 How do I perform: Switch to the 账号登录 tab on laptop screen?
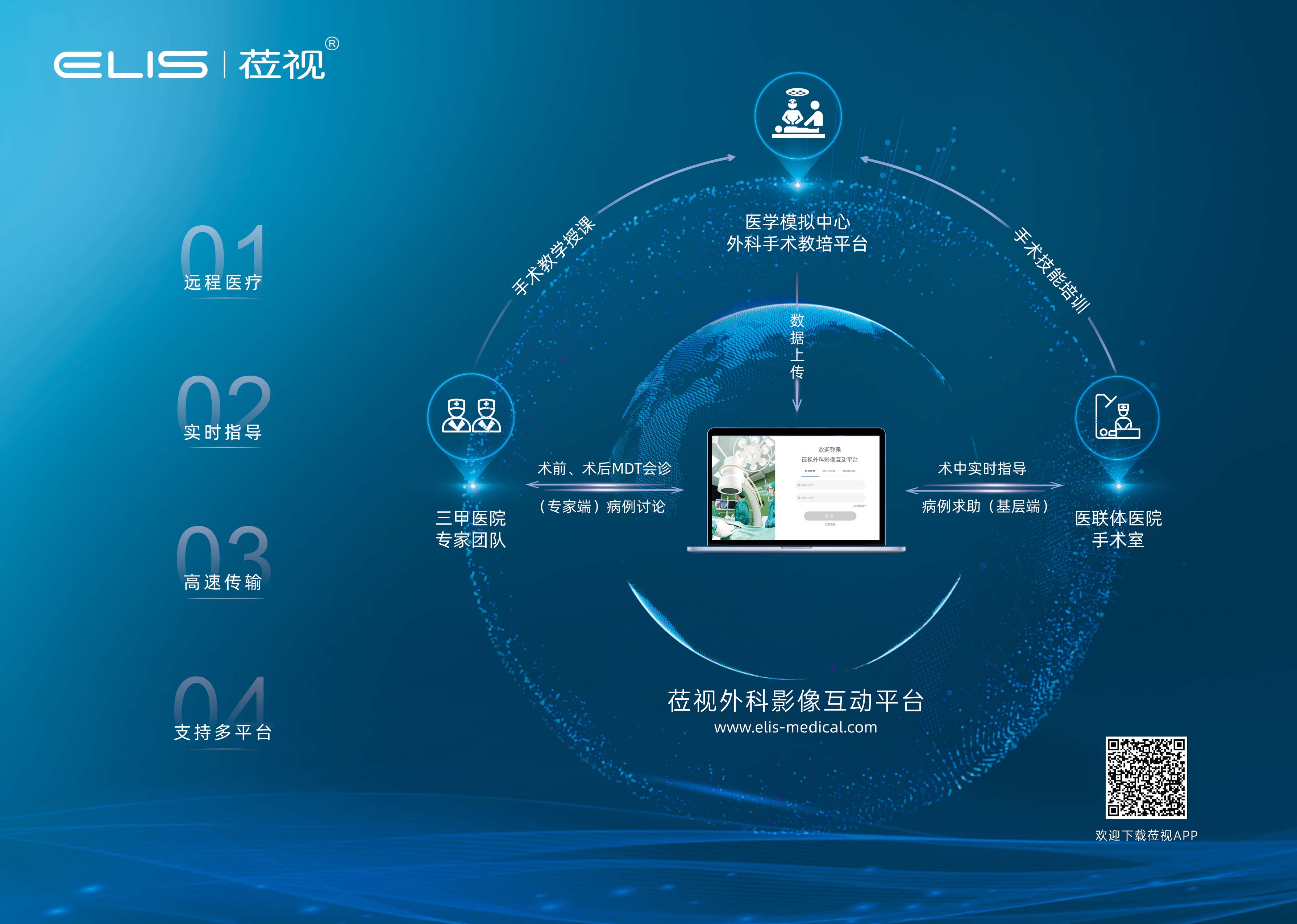pyautogui.click(x=810, y=471)
